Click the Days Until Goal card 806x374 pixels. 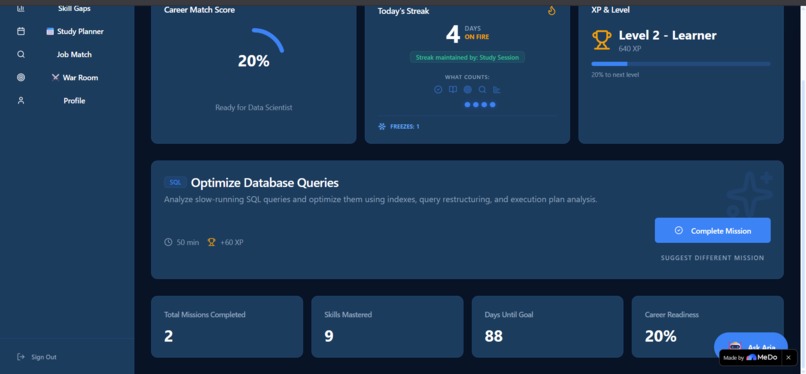[x=547, y=326]
